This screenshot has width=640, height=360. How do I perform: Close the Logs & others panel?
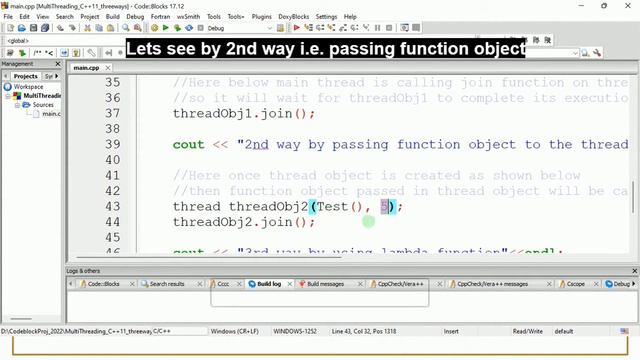coord(635,271)
